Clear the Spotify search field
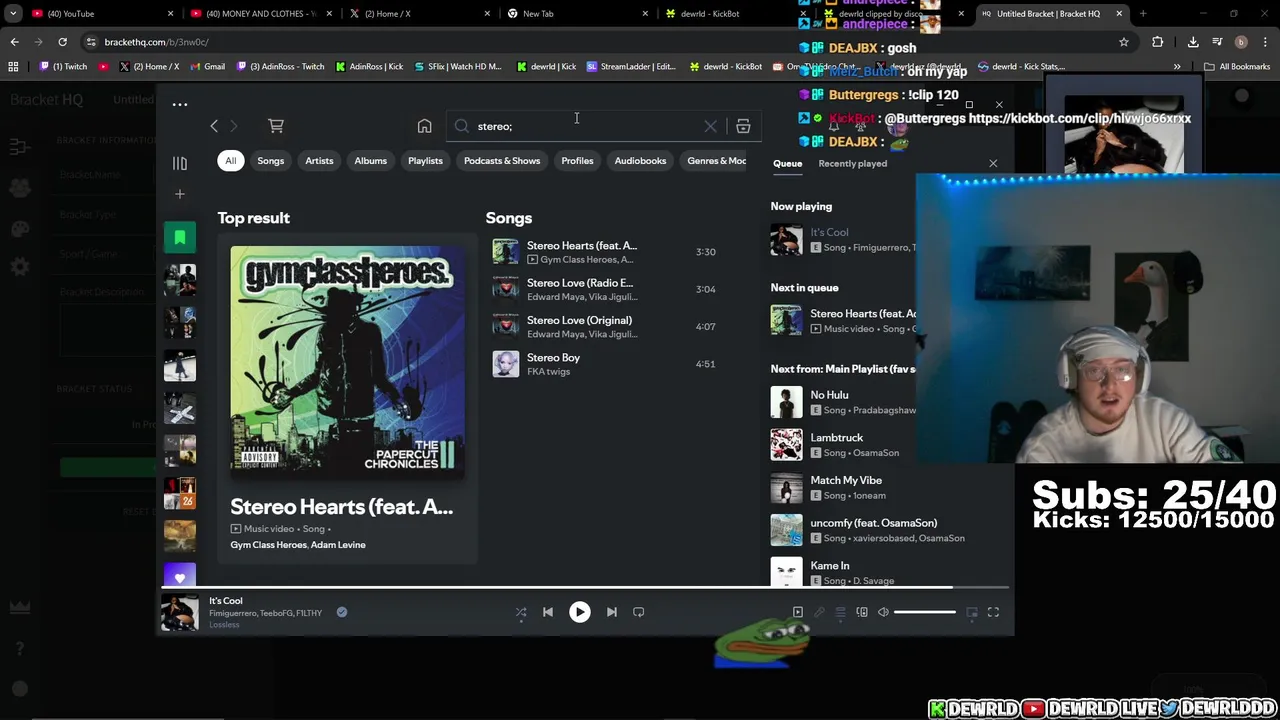 [710, 127]
